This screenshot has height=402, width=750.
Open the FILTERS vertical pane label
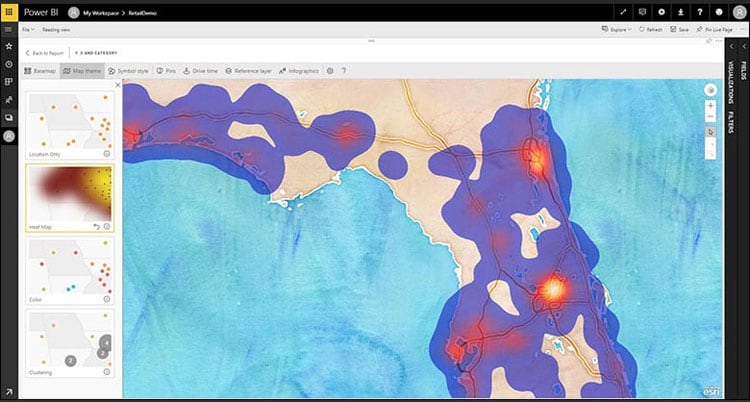pyautogui.click(x=732, y=123)
